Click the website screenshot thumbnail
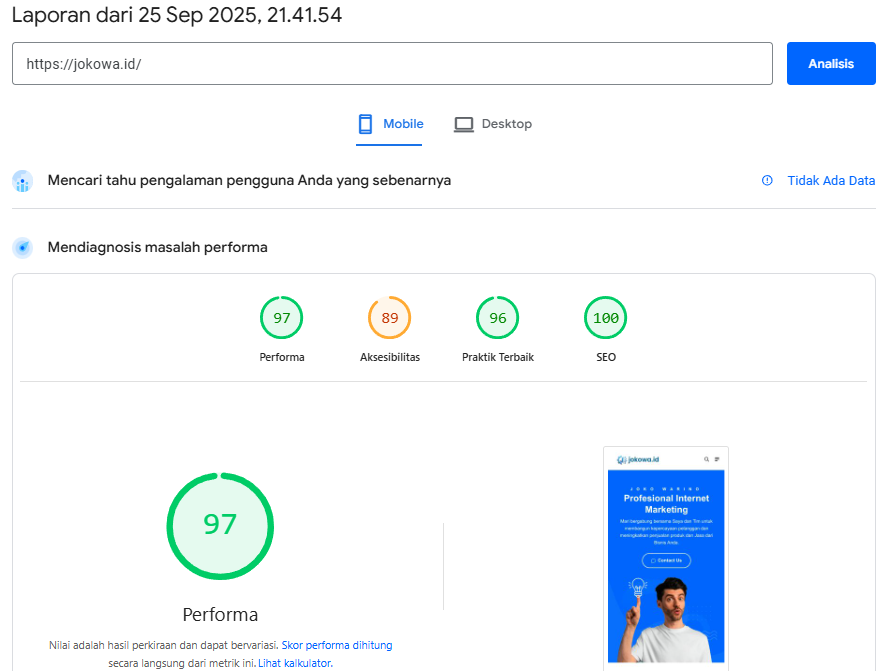883x671 pixels. [x=666, y=560]
